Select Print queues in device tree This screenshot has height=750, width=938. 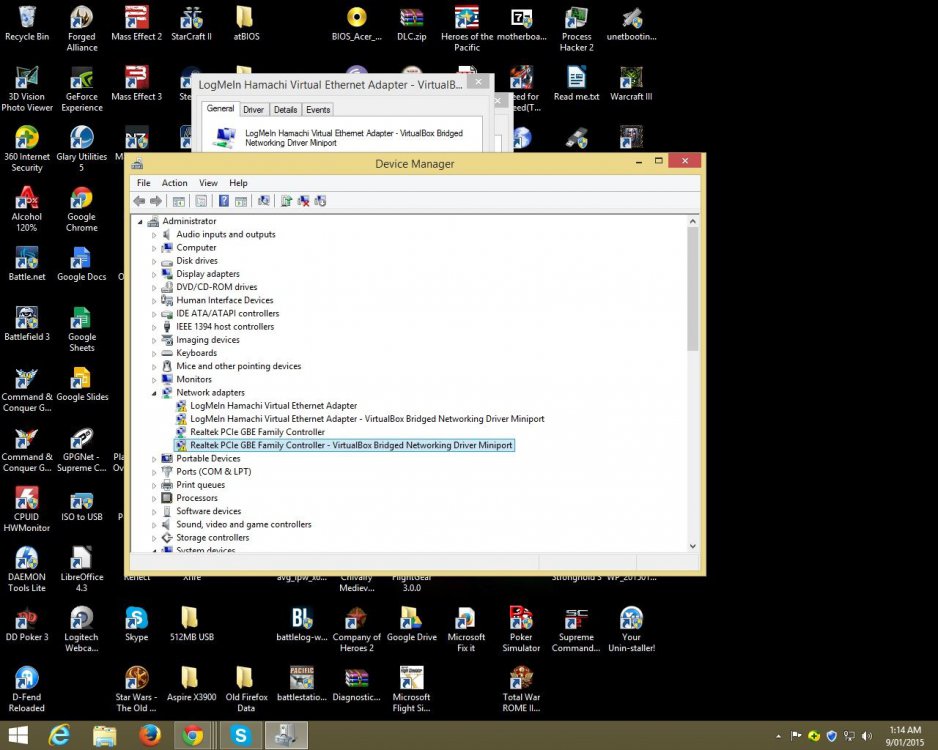point(200,484)
